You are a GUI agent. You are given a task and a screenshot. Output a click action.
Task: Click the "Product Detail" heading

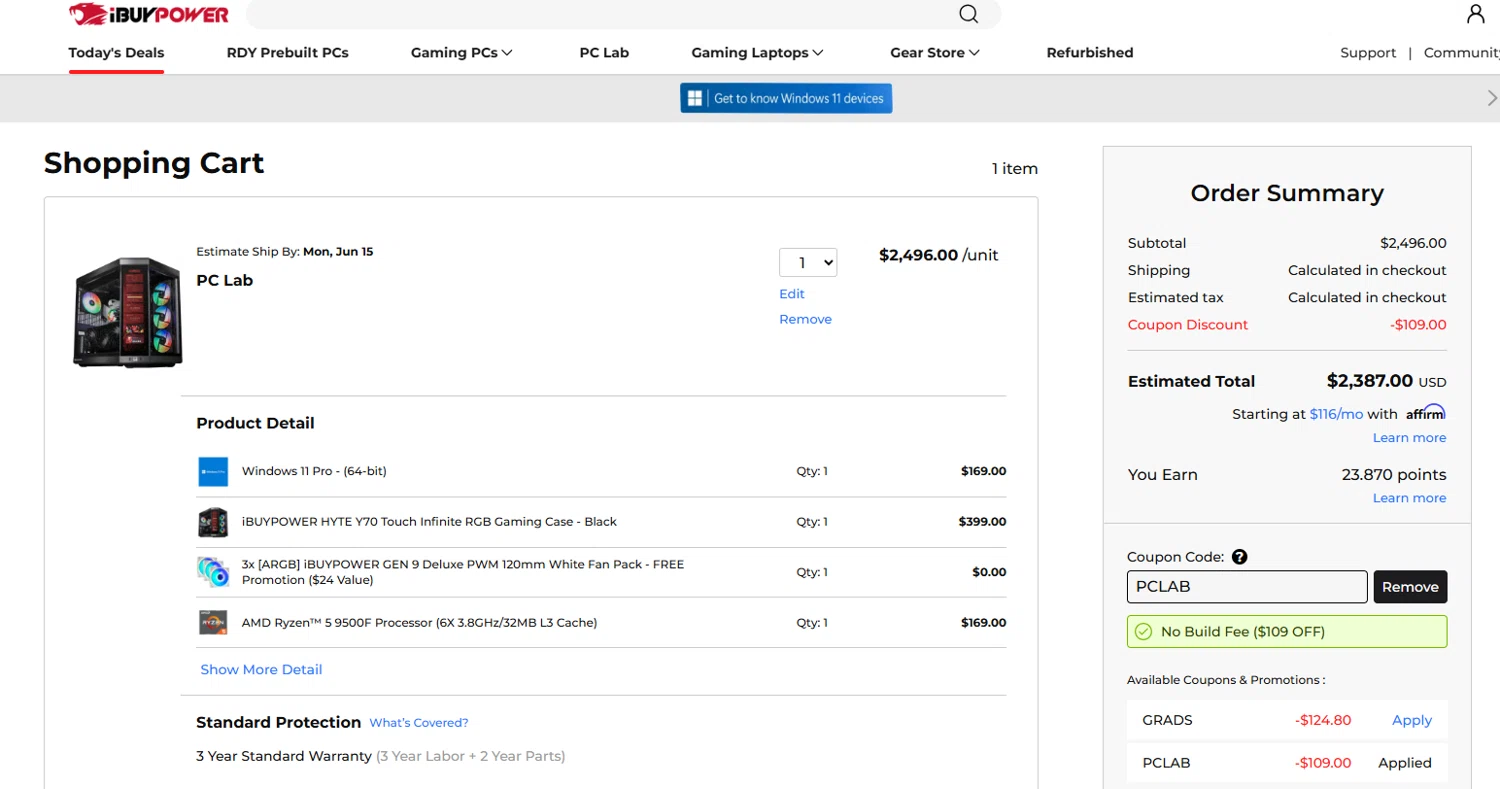255,424
